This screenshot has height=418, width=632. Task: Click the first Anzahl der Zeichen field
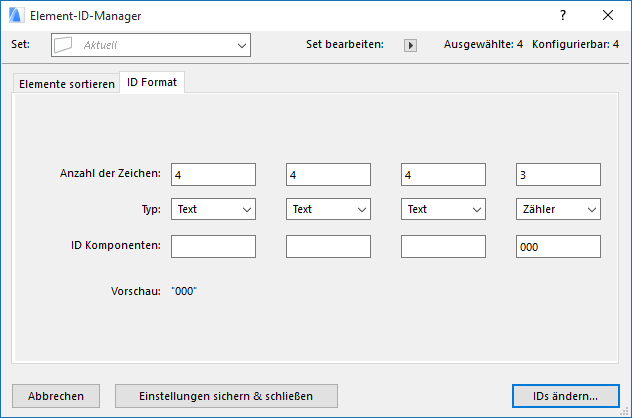pyautogui.click(x=213, y=175)
